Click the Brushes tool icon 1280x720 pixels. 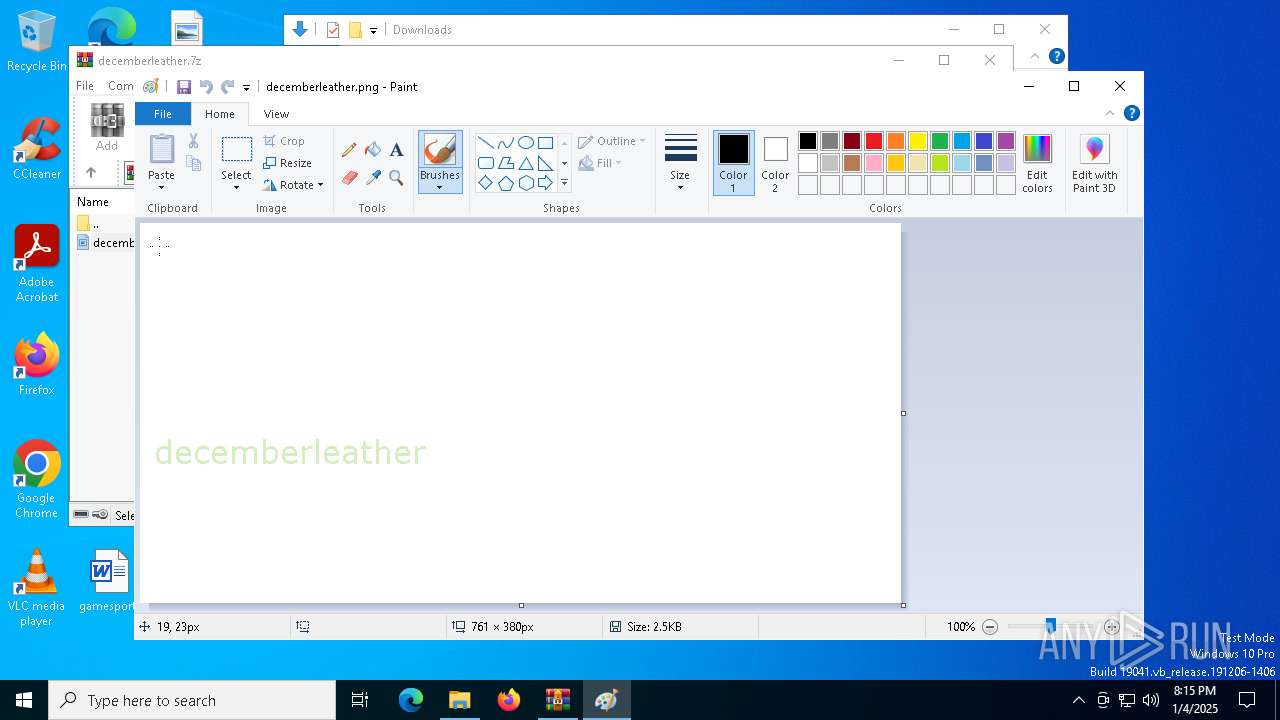click(x=440, y=150)
